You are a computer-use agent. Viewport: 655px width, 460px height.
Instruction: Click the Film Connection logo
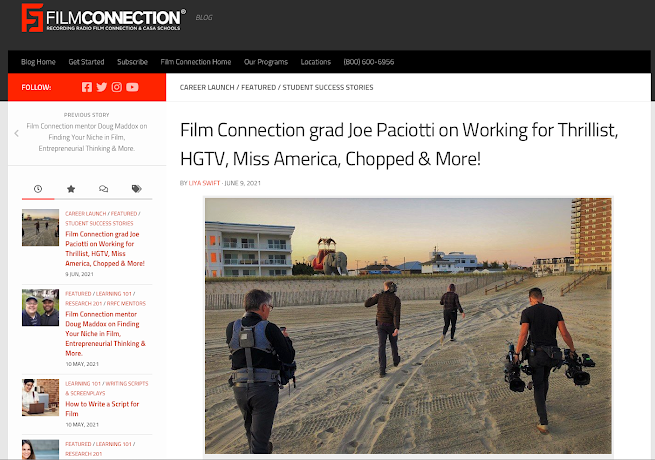point(104,18)
